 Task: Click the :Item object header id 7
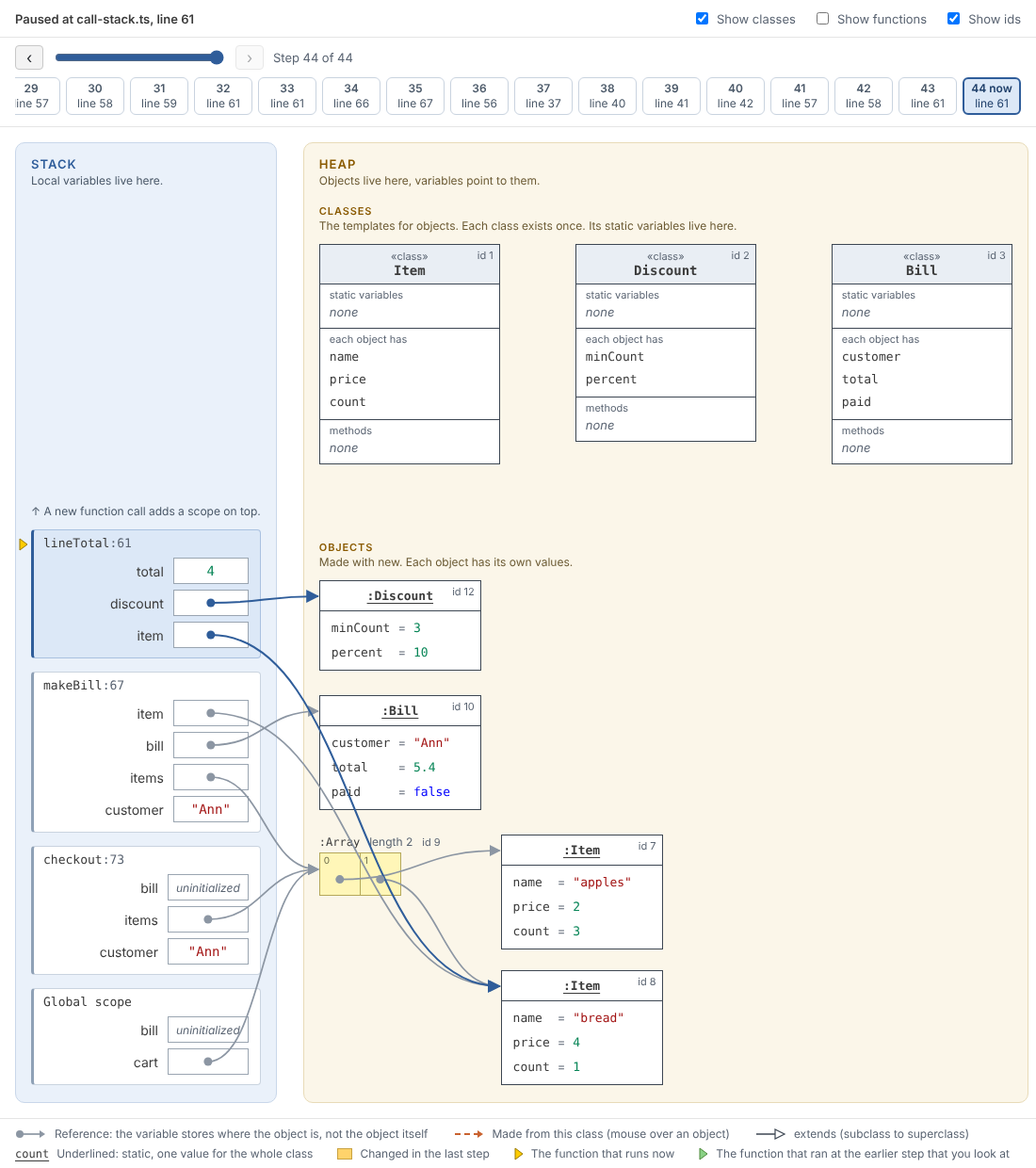(582, 851)
